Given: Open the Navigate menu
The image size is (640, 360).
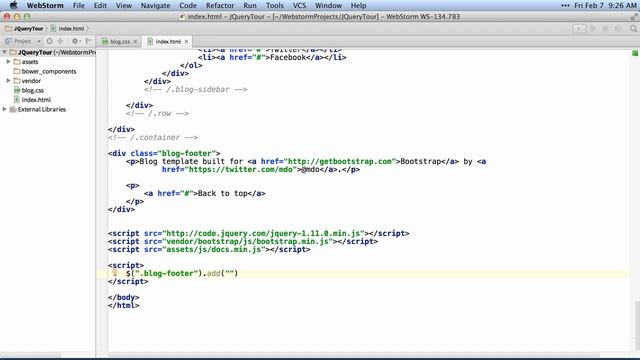Looking at the screenshot, I should 156,5.
